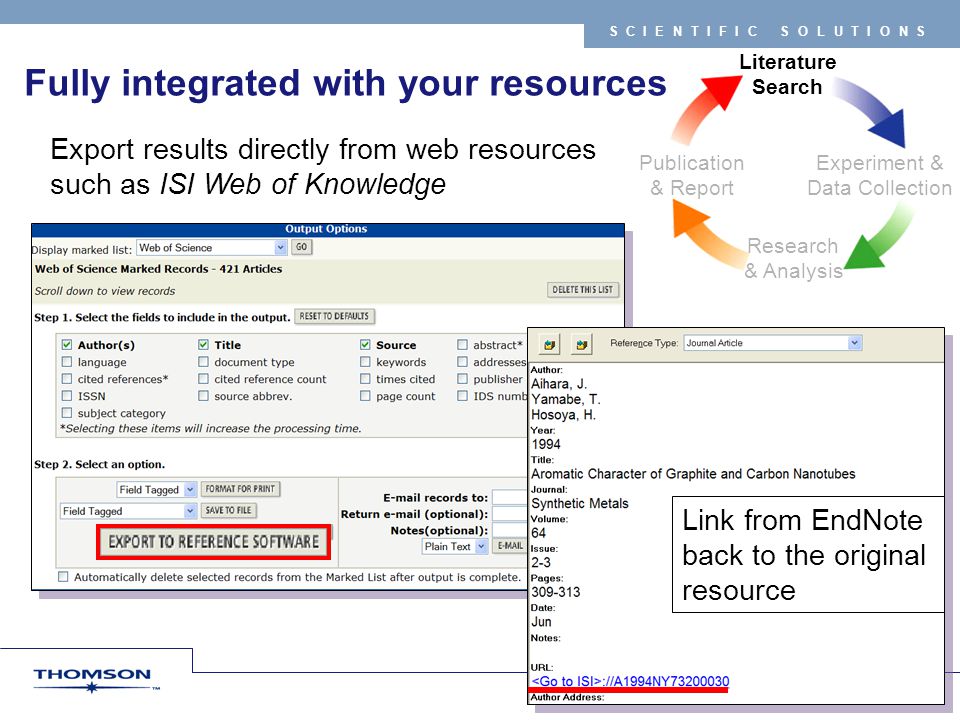Click the Date value 'Jun'
960x720 pixels.
(541, 622)
